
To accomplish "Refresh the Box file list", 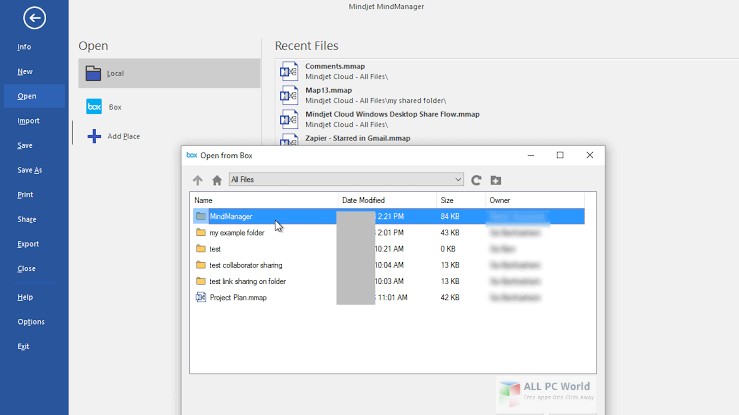I will tap(476, 180).
